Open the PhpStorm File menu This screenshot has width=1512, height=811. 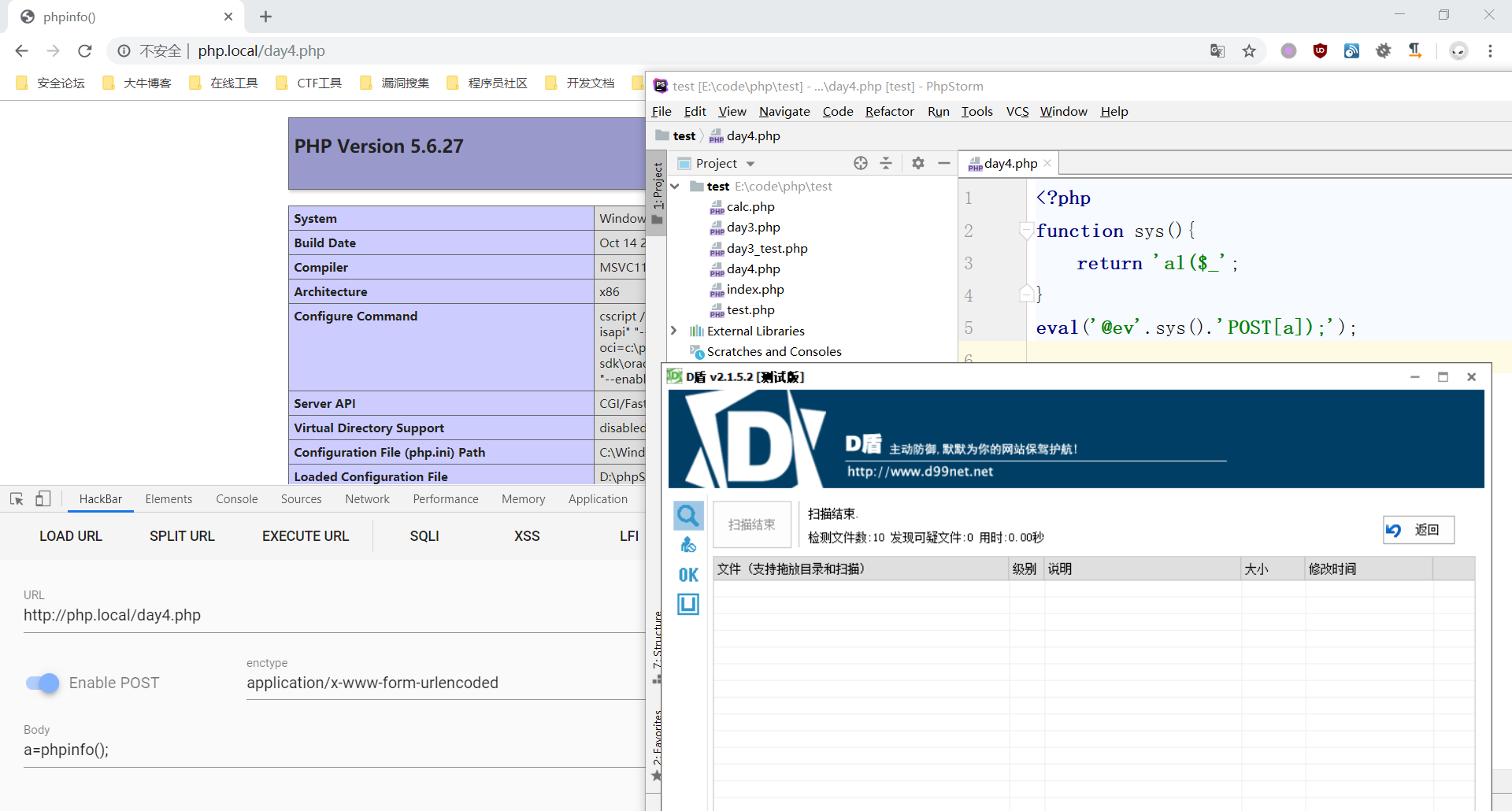point(661,112)
